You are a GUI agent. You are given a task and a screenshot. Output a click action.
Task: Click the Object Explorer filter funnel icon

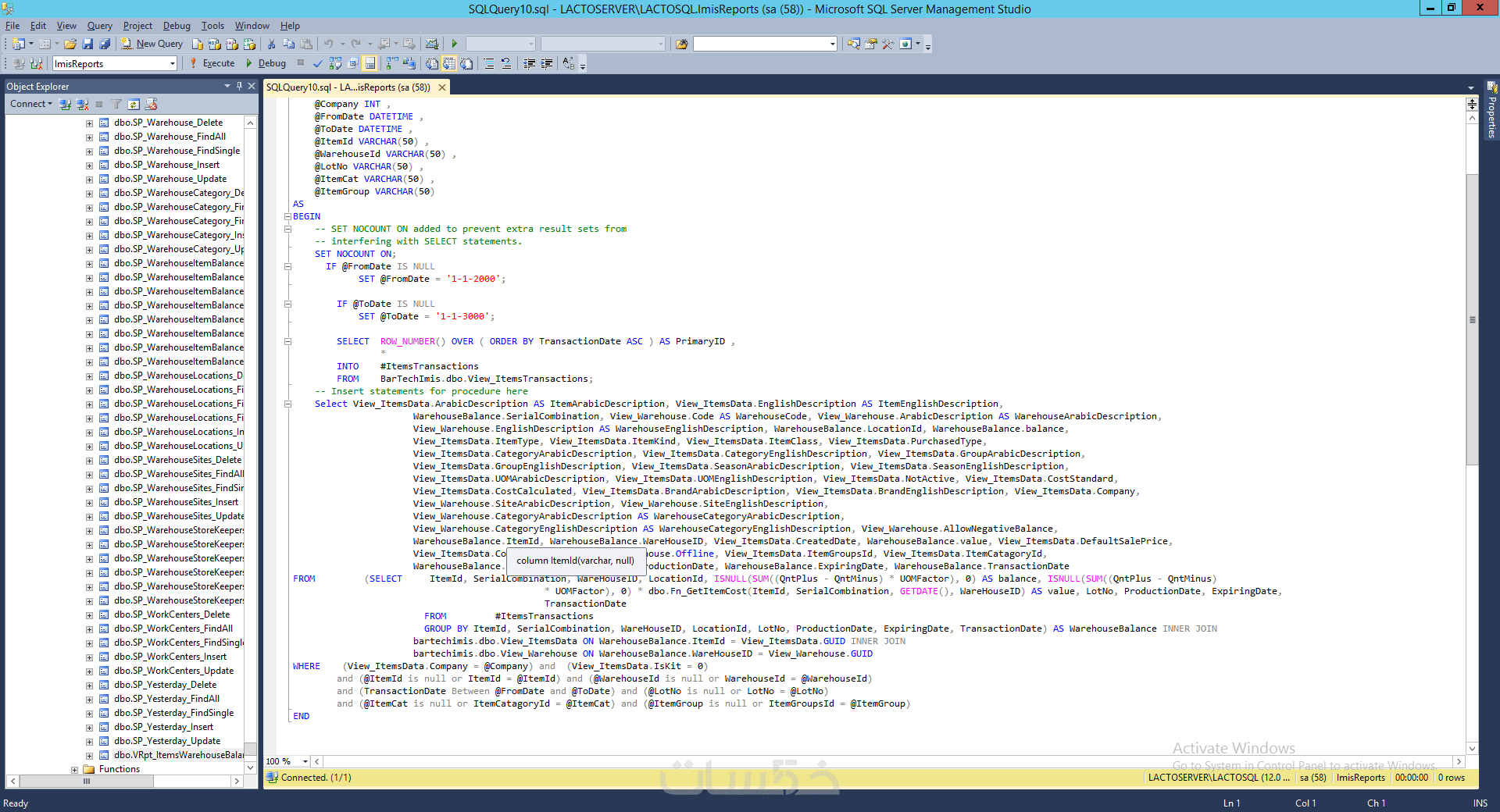coord(116,104)
